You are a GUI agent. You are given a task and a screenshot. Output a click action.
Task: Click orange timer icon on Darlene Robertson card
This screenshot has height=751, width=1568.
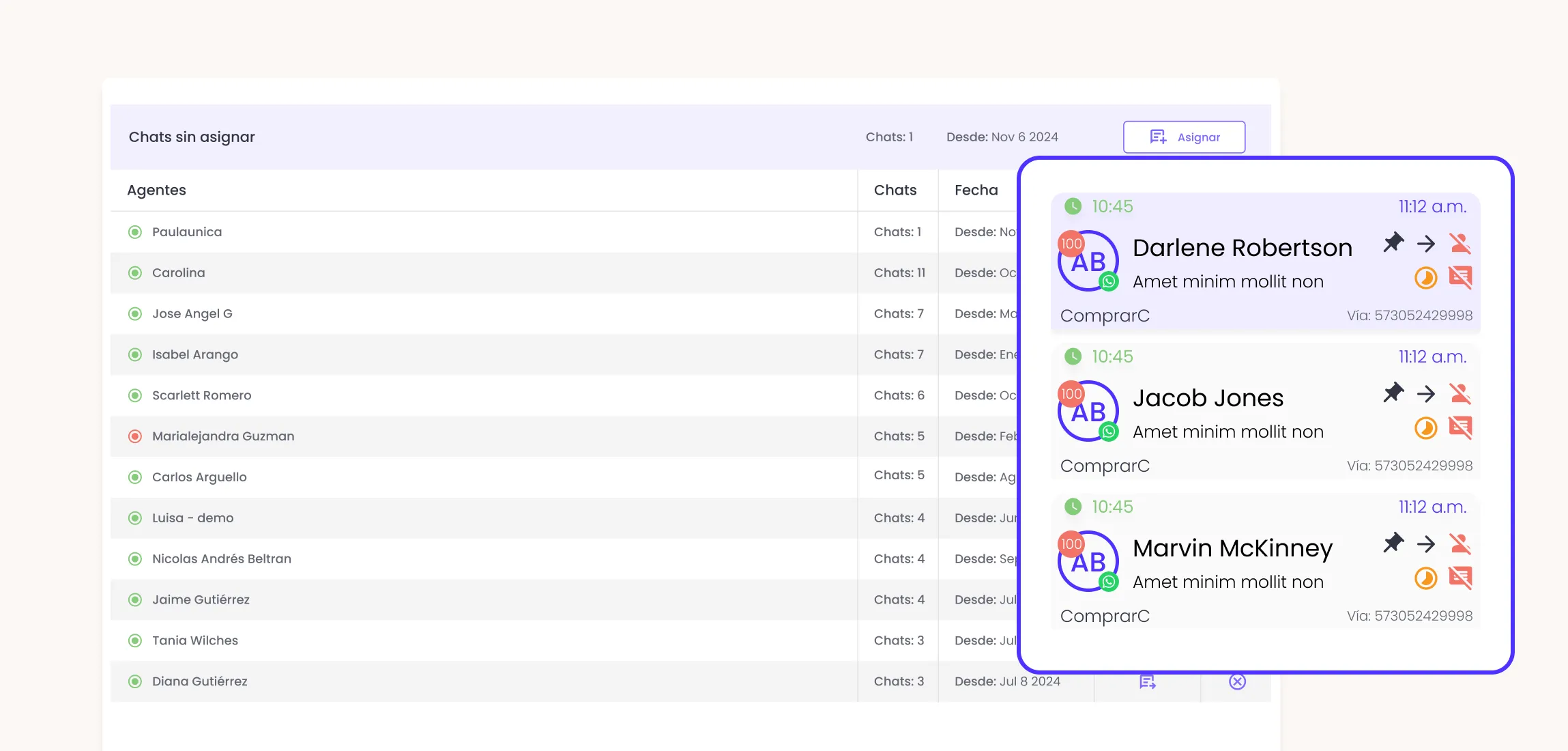1426,278
